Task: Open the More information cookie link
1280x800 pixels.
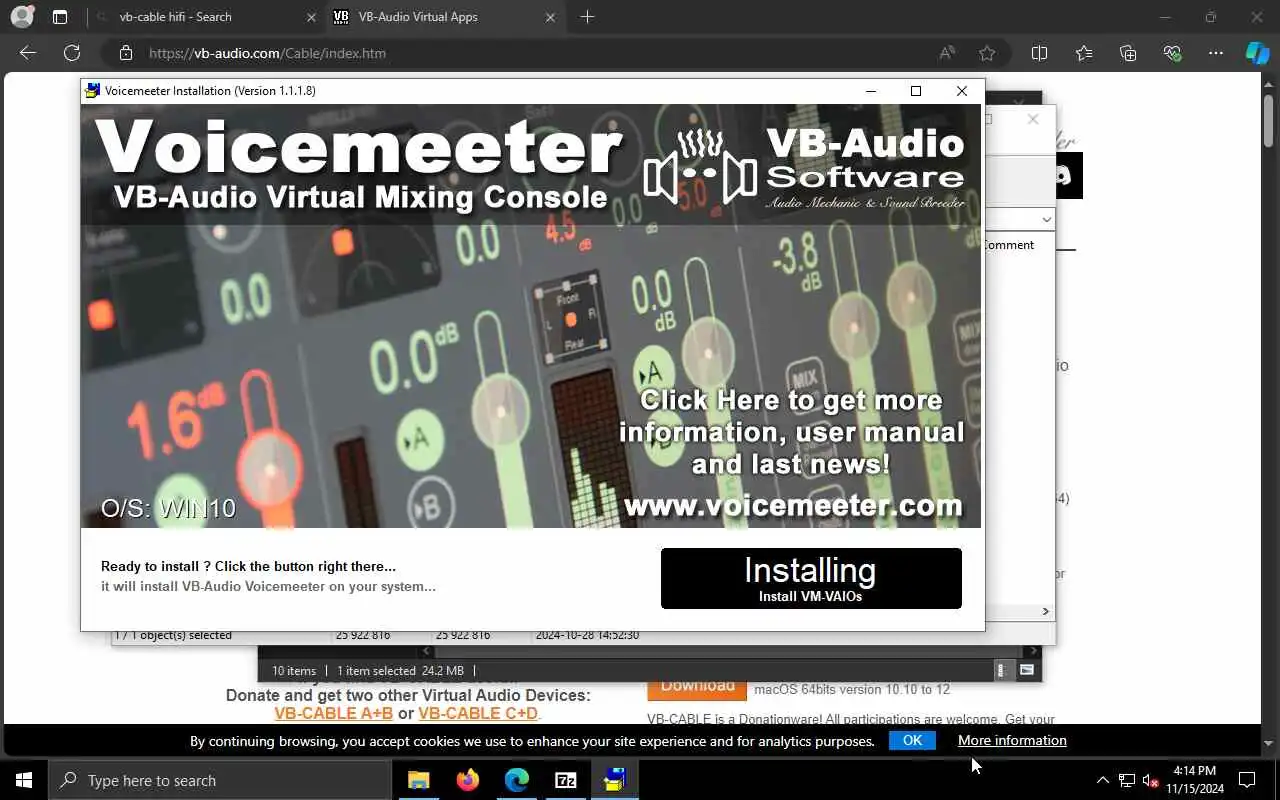Action: click(x=1012, y=741)
